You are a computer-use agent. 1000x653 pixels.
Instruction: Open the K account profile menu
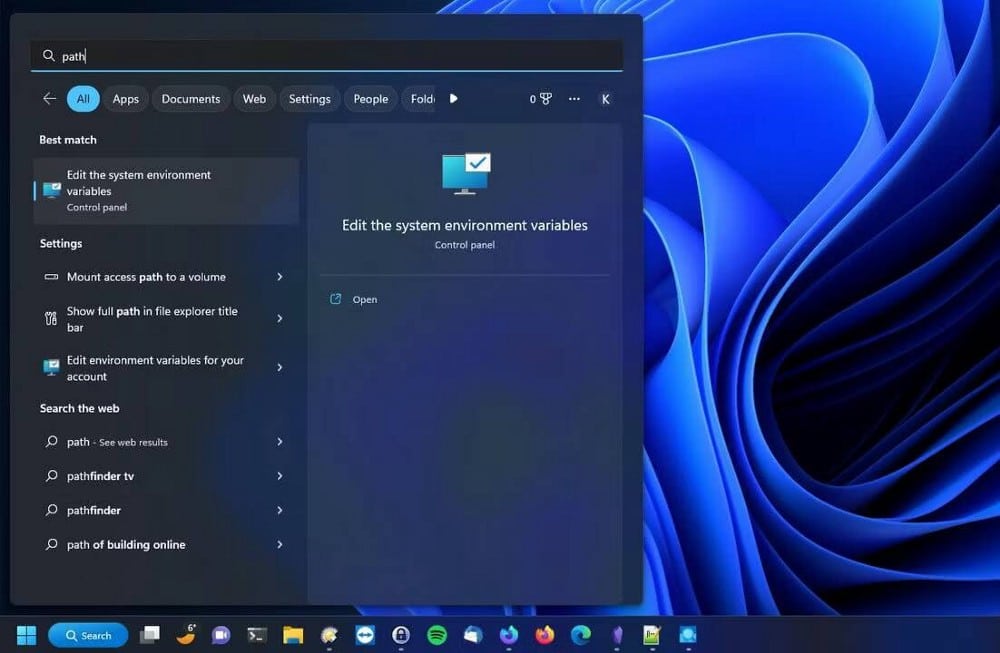tap(604, 99)
